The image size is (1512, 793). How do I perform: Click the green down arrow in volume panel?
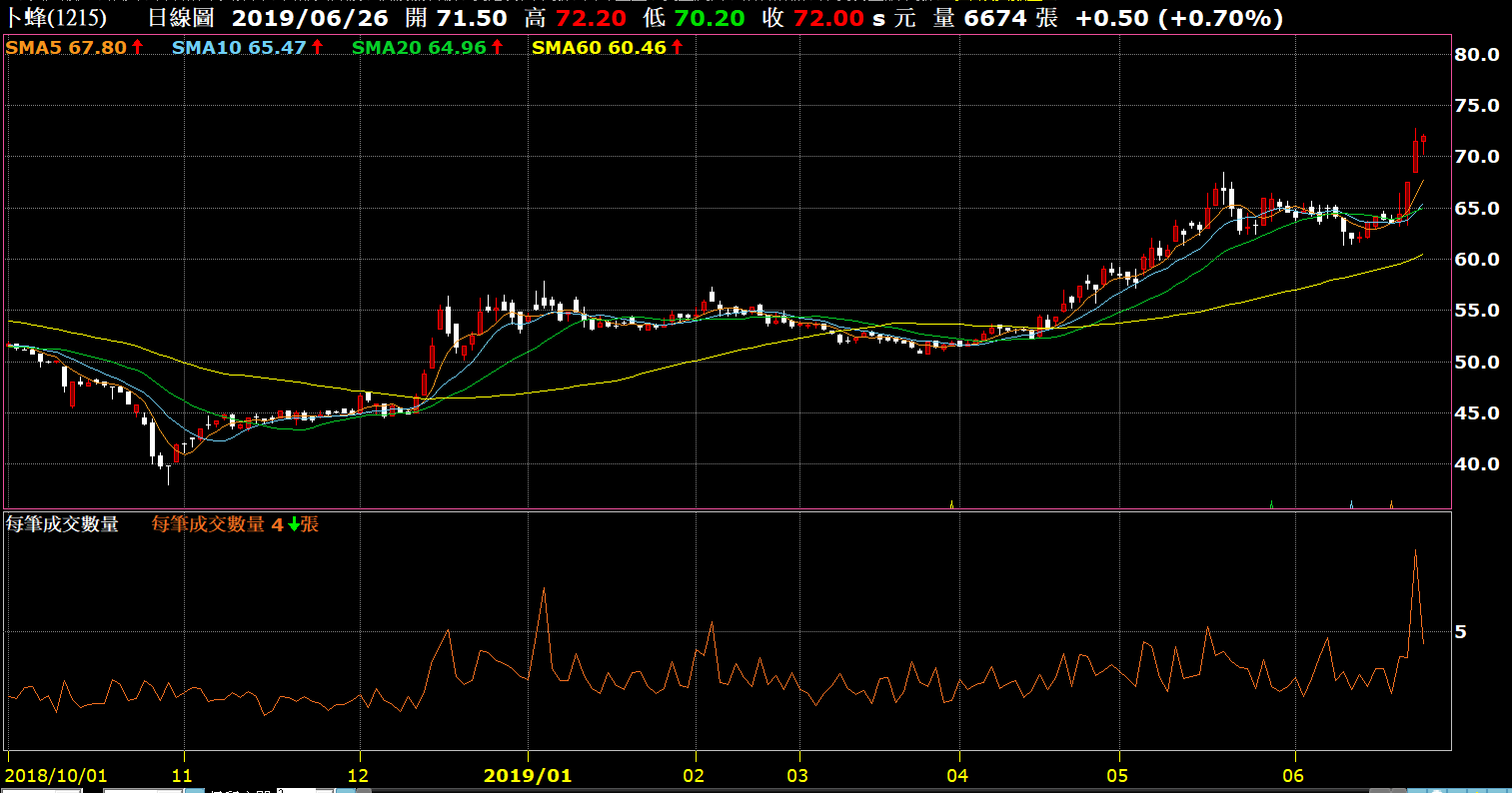tap(294, 524)
